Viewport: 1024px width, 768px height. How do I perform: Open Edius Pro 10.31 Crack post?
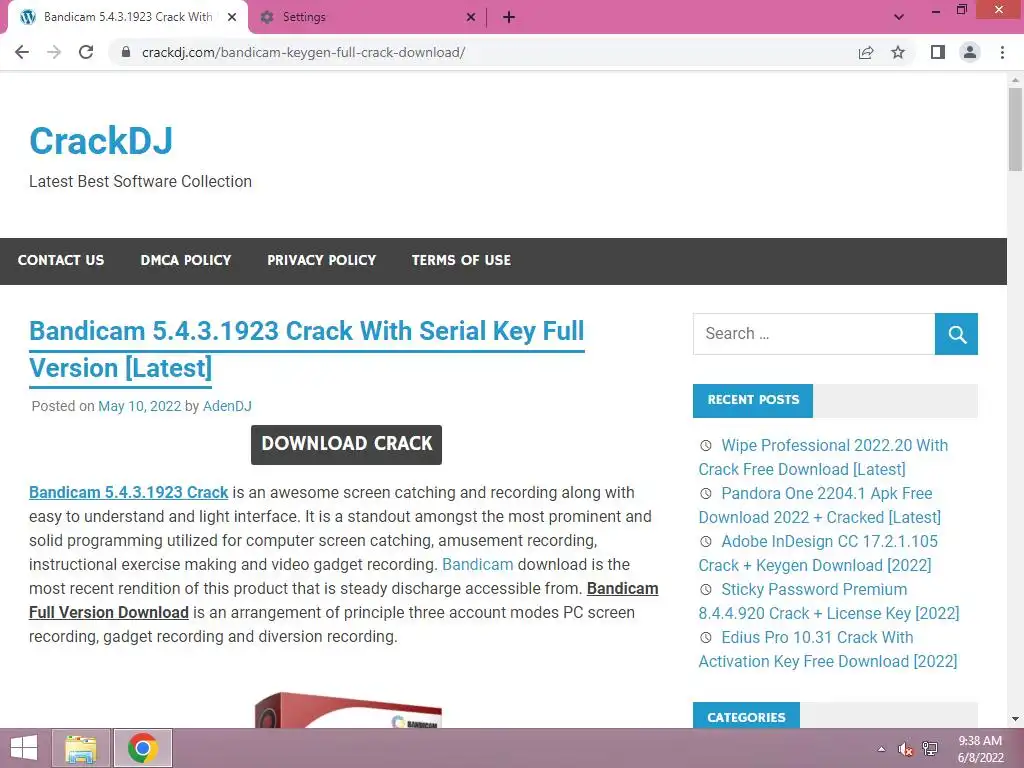click(827, 649)
